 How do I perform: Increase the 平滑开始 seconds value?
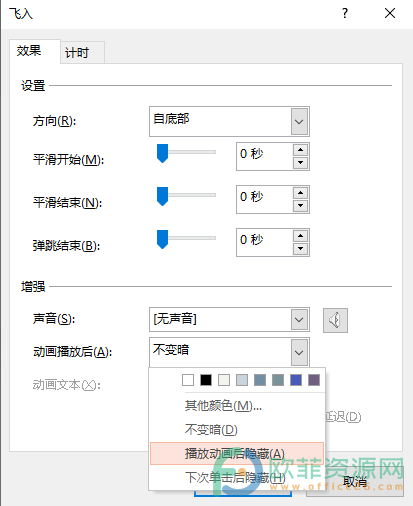coord(300,150)
